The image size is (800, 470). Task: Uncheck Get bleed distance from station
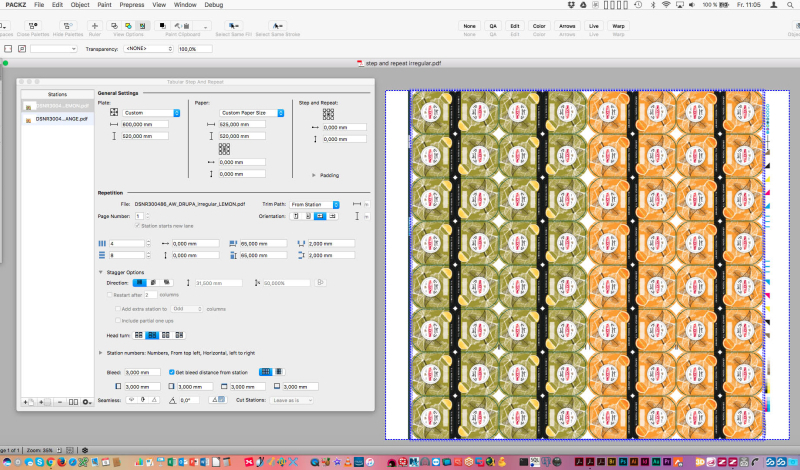(171, 372)
